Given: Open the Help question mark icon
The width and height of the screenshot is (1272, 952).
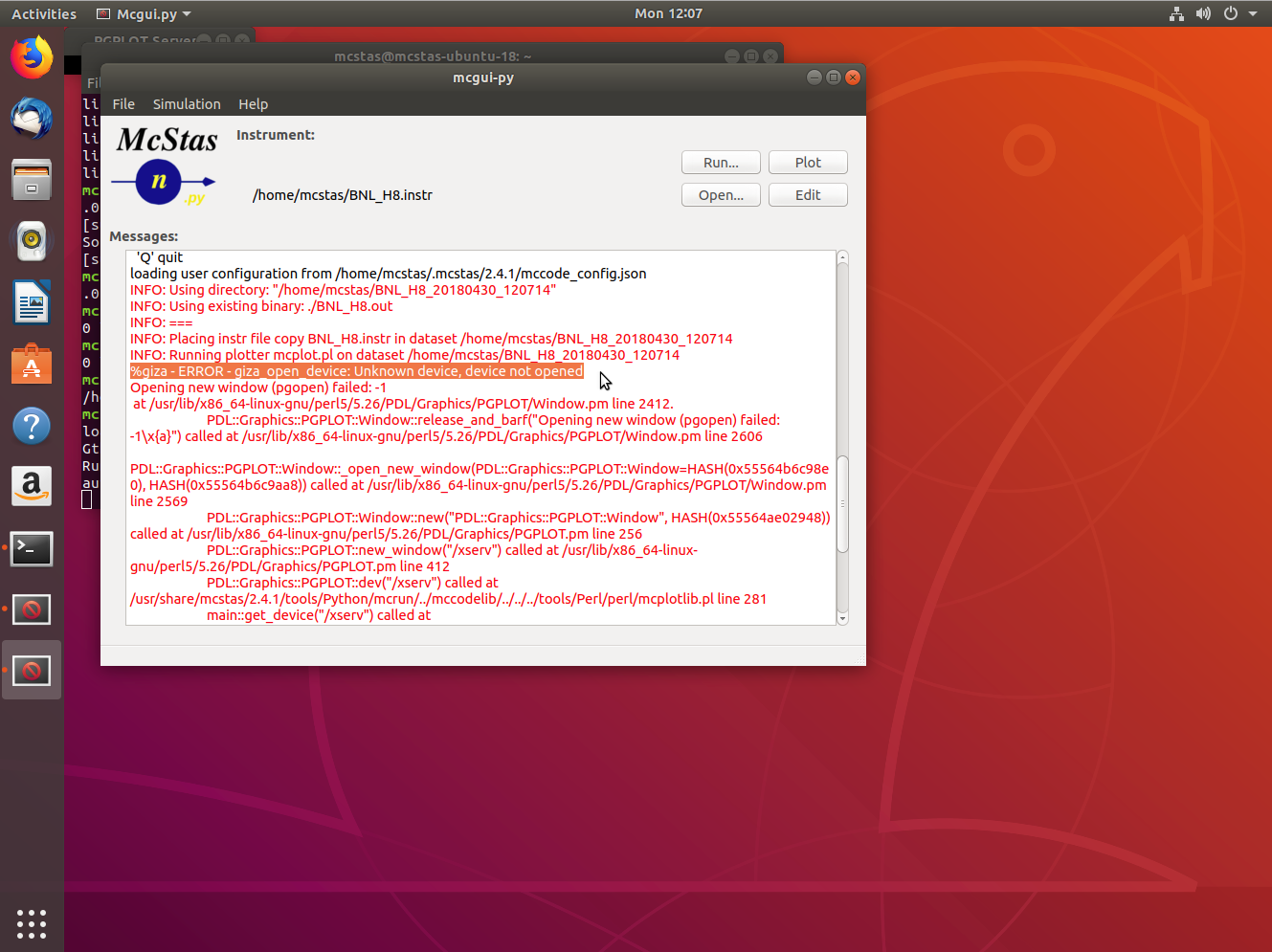Looking at the screenshot, I should [32, 426].
